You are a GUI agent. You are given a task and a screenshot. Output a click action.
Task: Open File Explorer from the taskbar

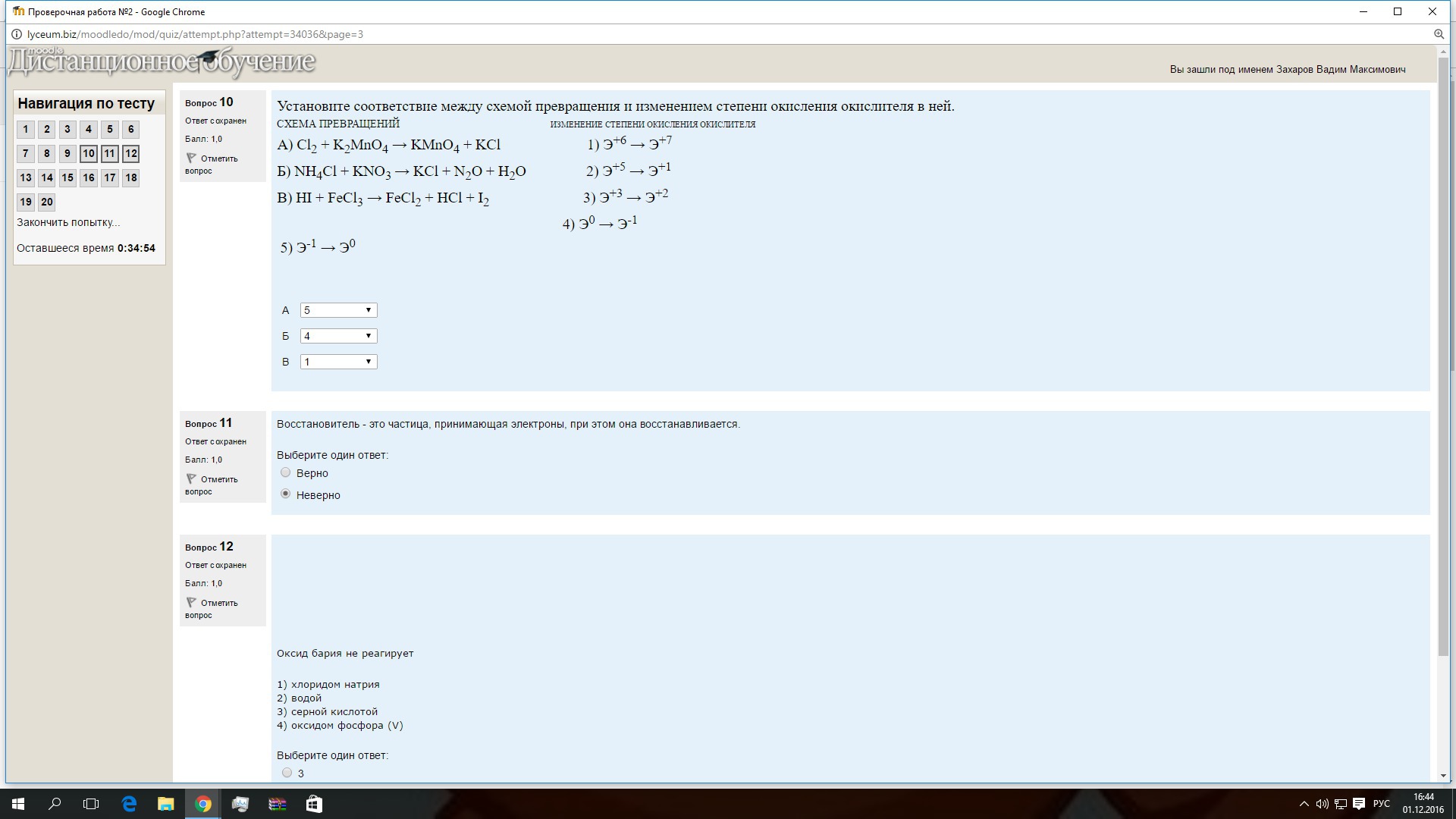(165, 804)
